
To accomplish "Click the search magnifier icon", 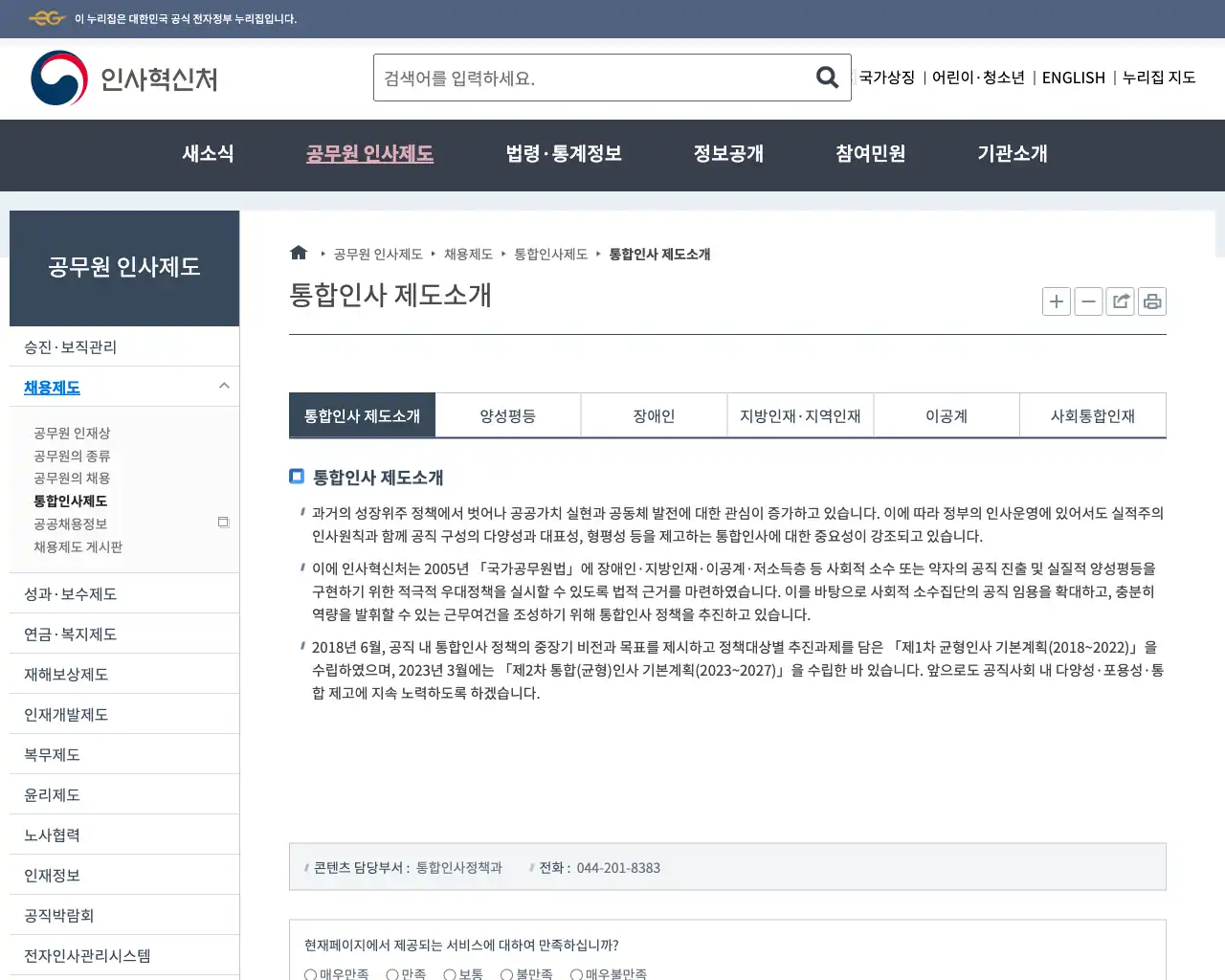I will coord(827,78).
